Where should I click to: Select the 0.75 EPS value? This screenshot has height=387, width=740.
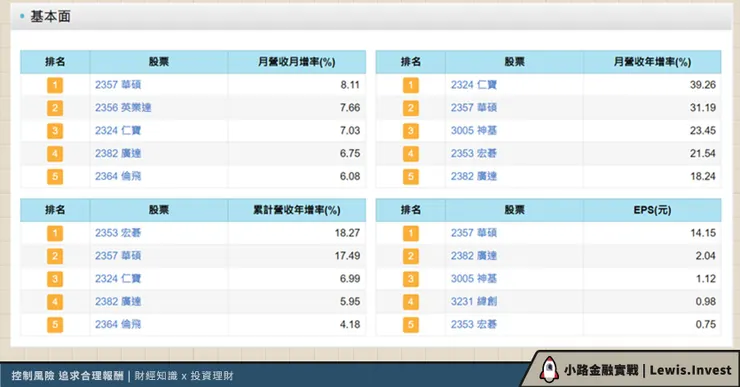706,325
